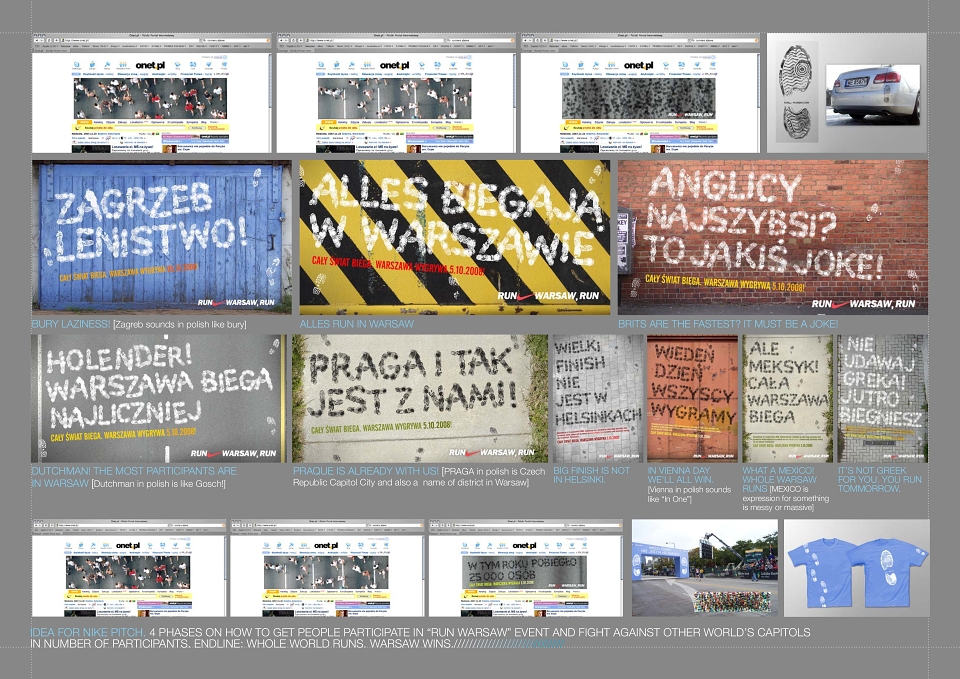Select the WIELKI FINISH NIE JEST W HELSINKACH poster
The height and width of the screenshot is (679, 960).
pos(598,398)
